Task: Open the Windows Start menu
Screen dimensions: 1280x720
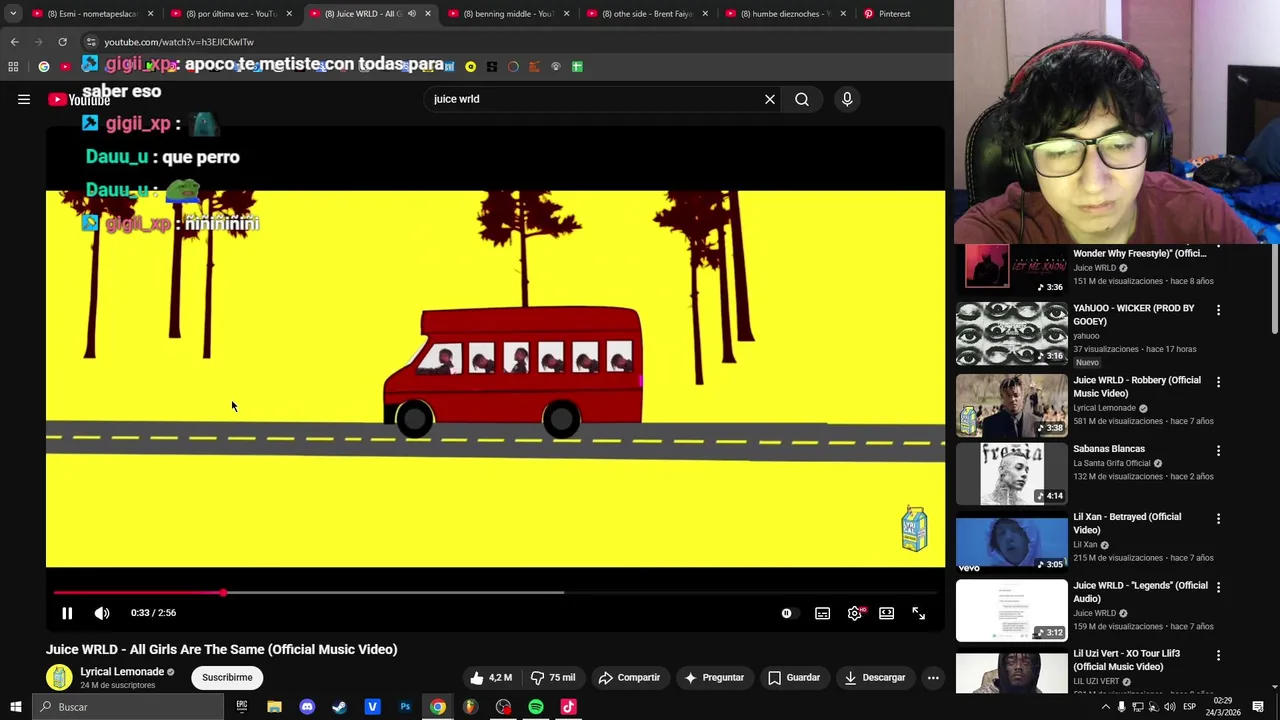Action: pos(15,707)
